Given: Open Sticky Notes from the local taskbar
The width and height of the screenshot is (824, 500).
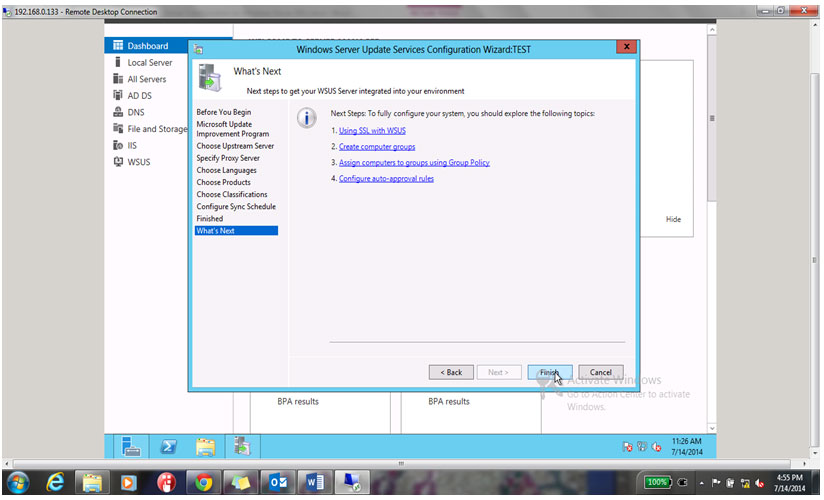Looking at the screenshot, I should pos(241,482).
